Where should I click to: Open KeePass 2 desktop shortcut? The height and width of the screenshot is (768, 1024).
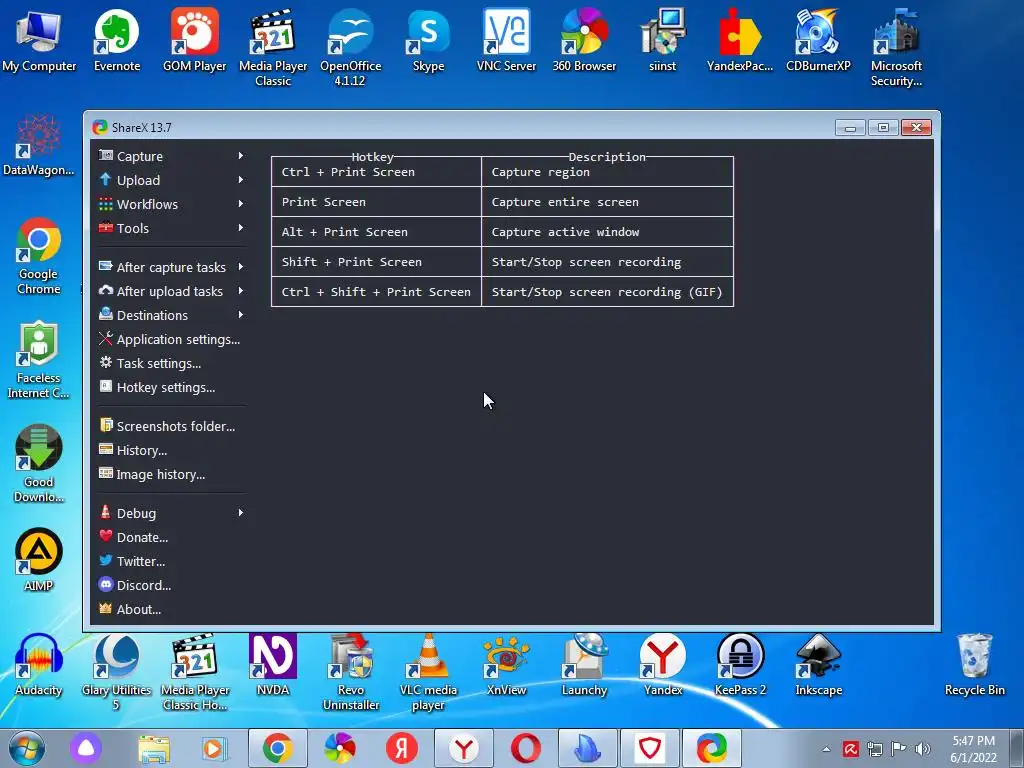pos(740,664)
